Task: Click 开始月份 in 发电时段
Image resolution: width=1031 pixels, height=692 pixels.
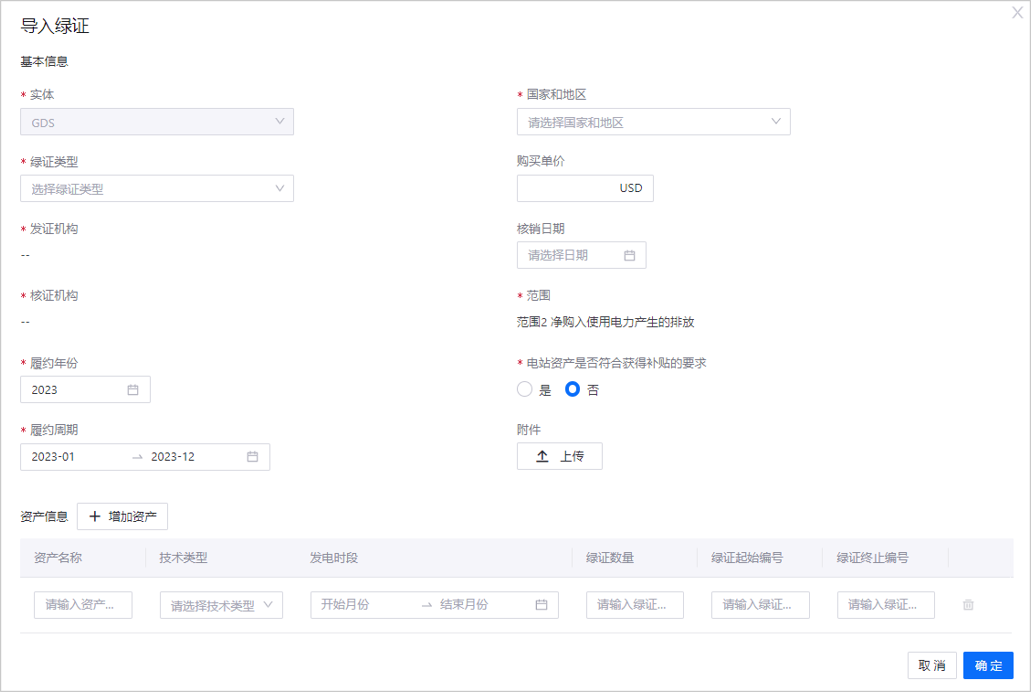Action: tap(345, 605)
